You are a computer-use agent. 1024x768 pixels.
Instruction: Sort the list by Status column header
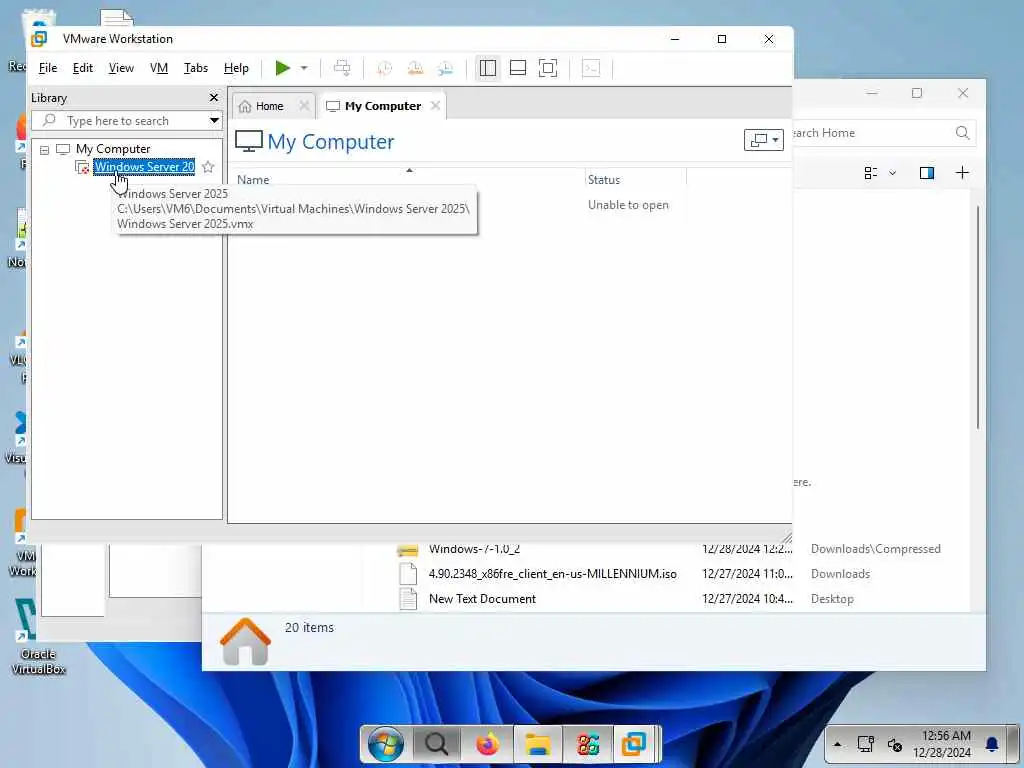(x=603, y=180)
